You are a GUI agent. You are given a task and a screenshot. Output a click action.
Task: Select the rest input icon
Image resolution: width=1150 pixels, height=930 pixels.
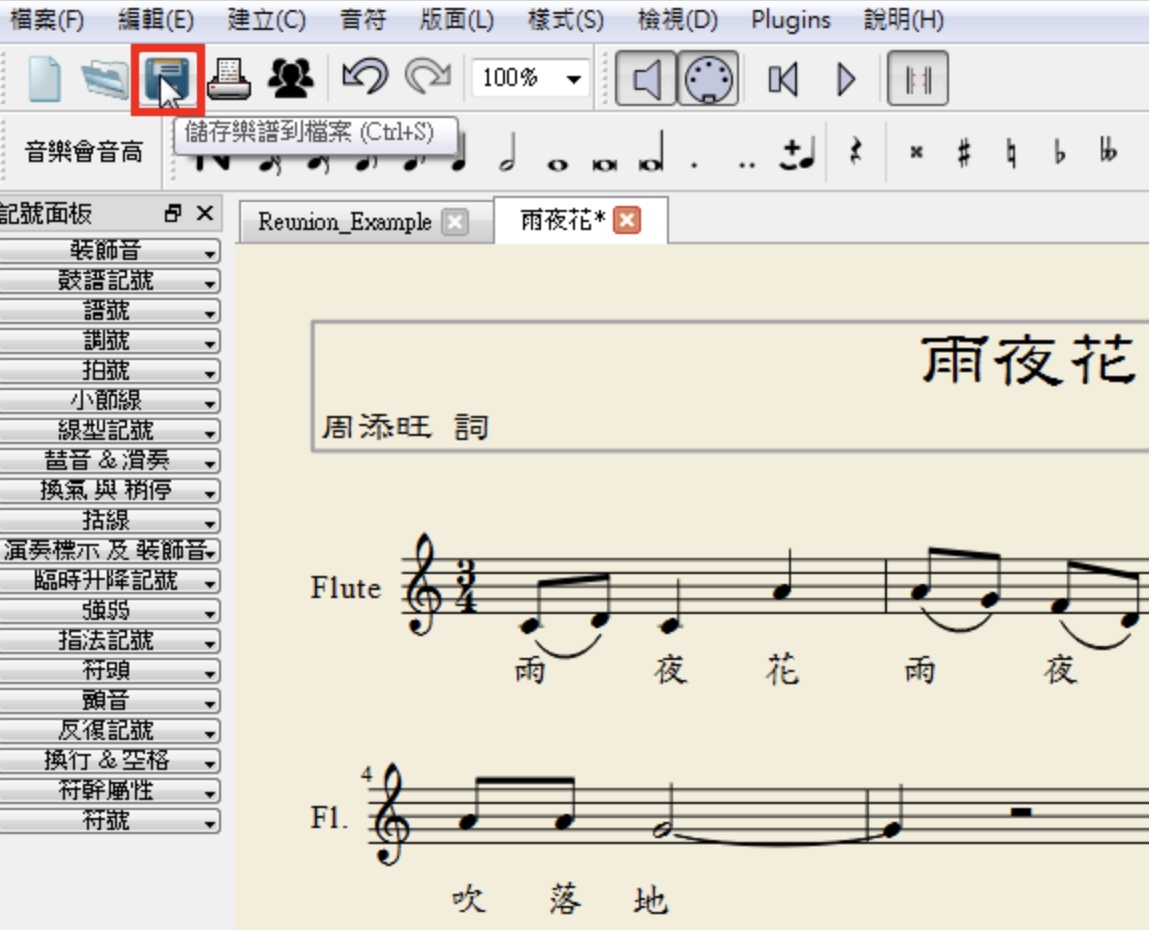point(855,152)
